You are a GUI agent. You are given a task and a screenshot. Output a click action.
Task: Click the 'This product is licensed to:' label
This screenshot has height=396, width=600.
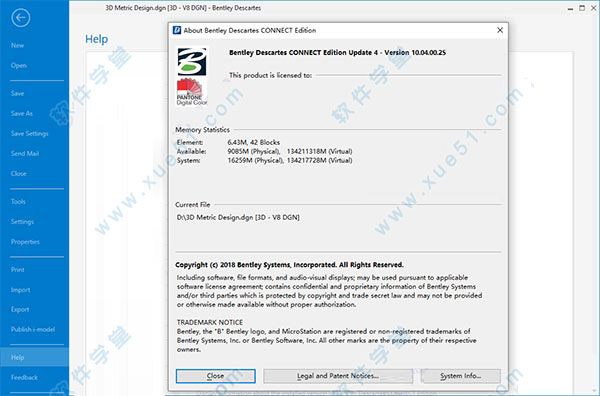pyautogui.click(x=270, y=75)
